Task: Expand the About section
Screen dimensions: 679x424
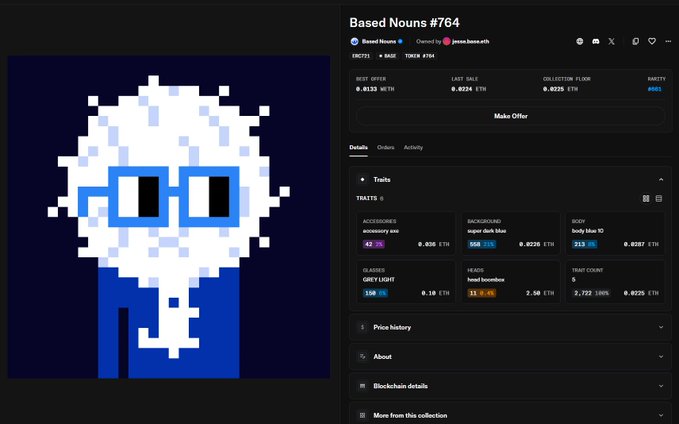Action: coord(661,356)
